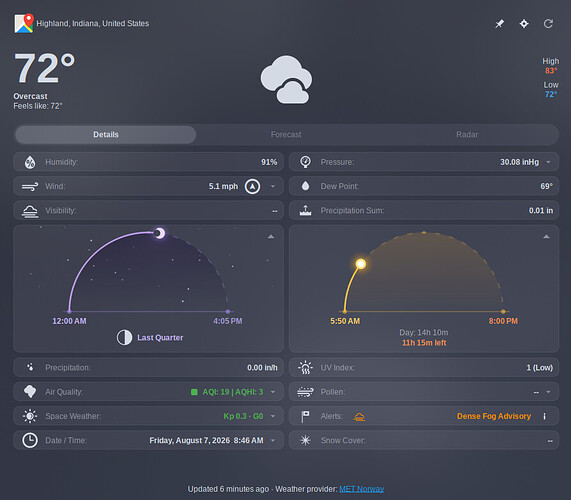Open the Air Quality dropdown arrow
This screenshot has width=571, height=500.
click(x=273, y=392)
